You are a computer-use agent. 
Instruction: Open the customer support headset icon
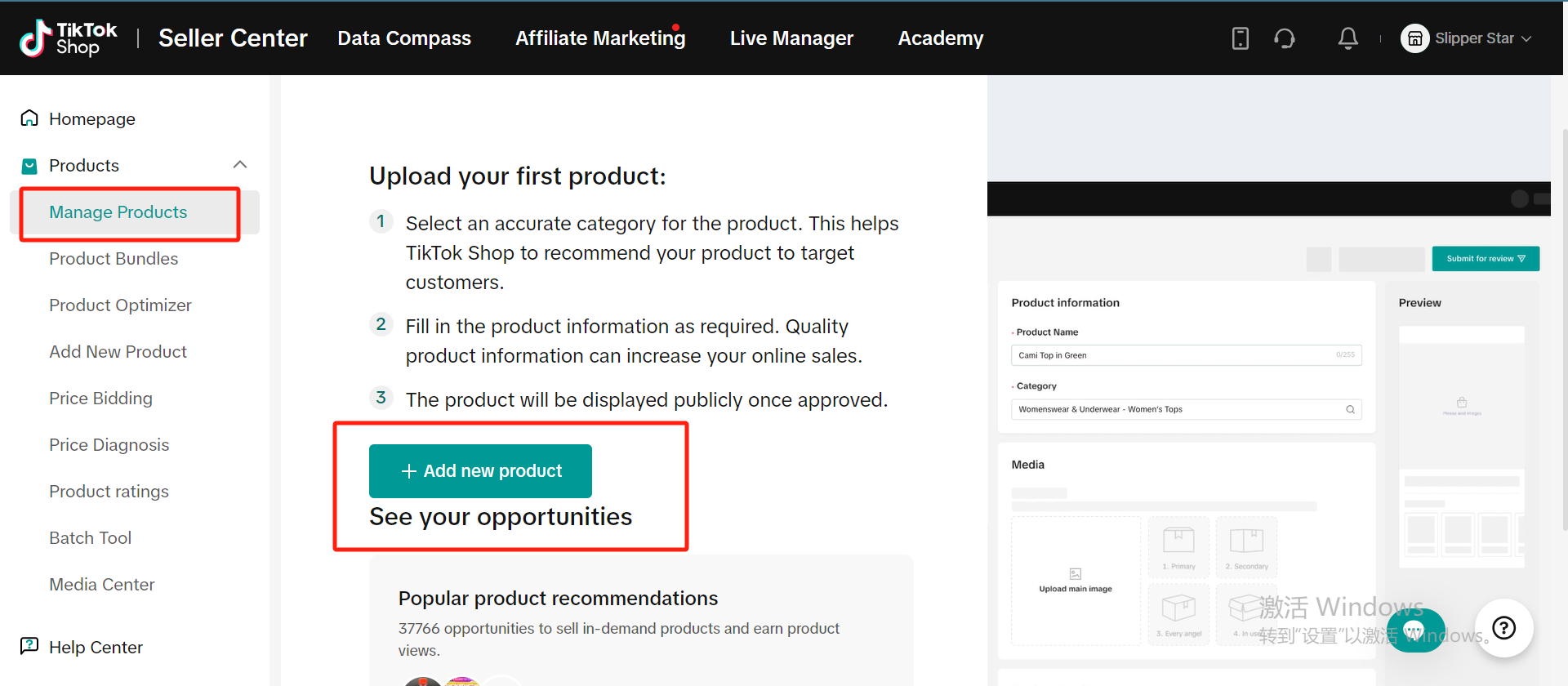(x=1285, y=38)
